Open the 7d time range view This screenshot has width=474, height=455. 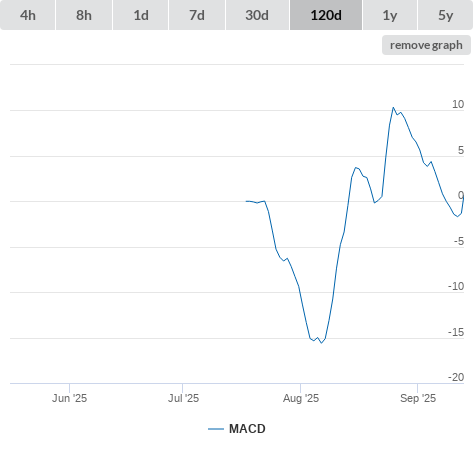coord(197,15)
